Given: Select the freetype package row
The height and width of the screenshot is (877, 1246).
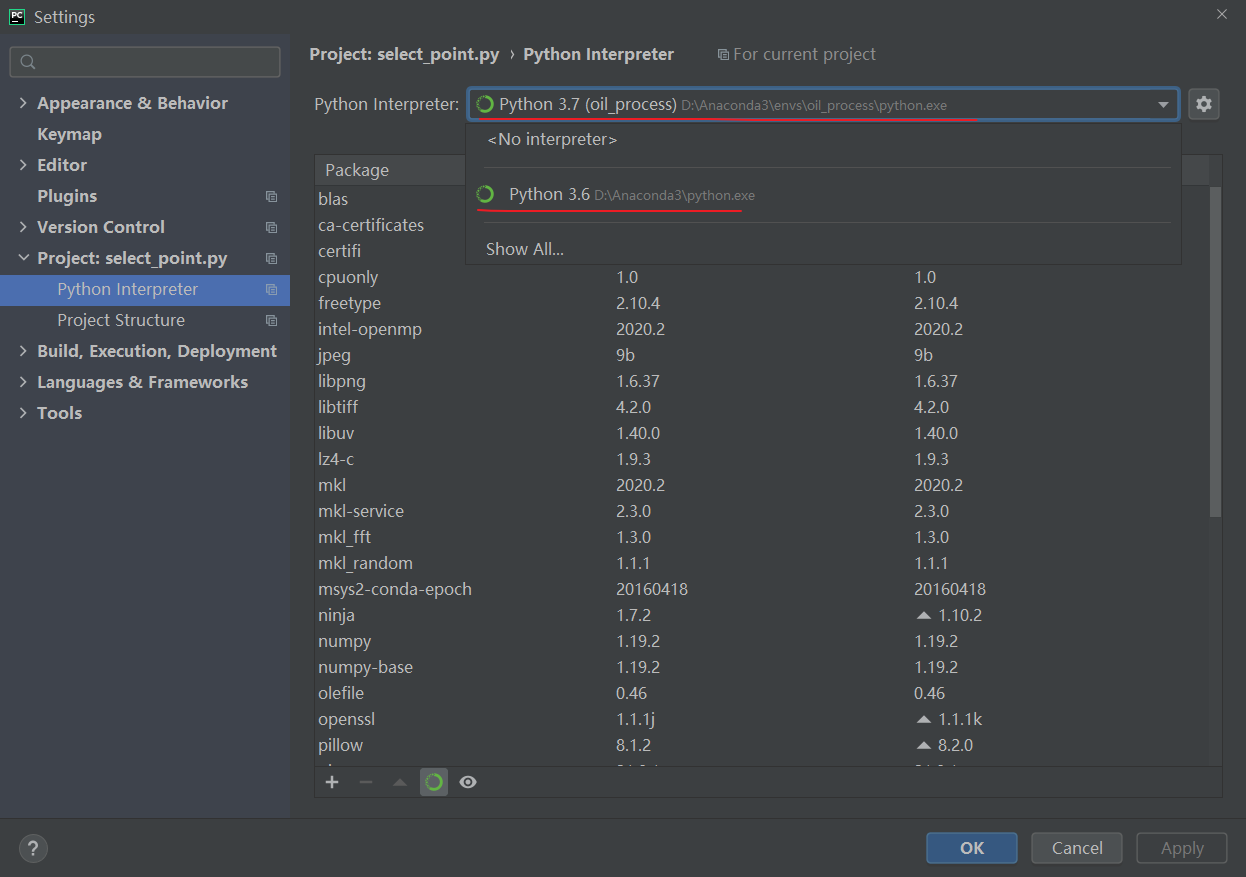Looking at the screenshot, I should [762, 303].
